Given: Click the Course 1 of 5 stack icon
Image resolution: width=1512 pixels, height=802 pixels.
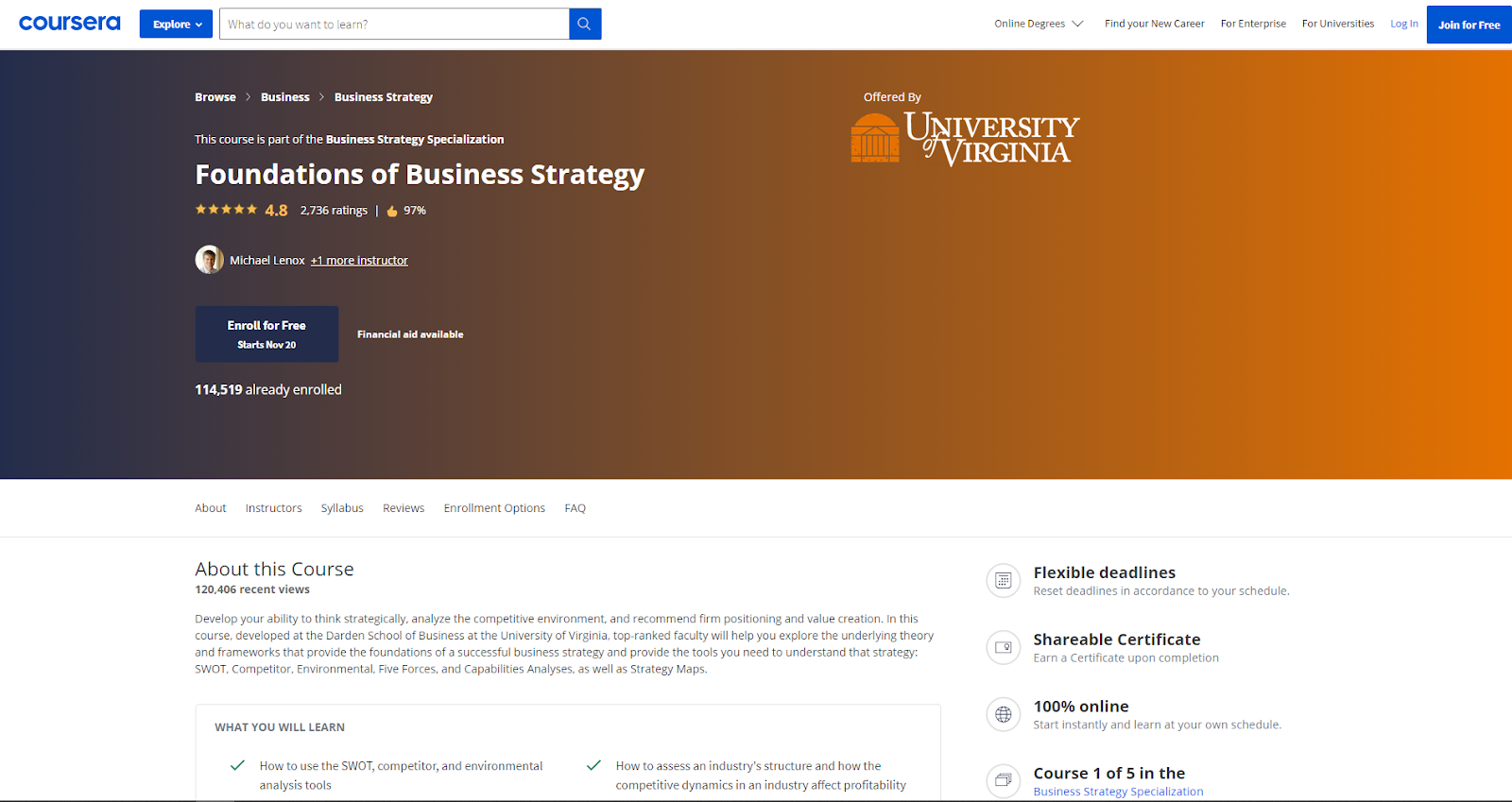Looking at the screenshot, I should [1004, 780].
